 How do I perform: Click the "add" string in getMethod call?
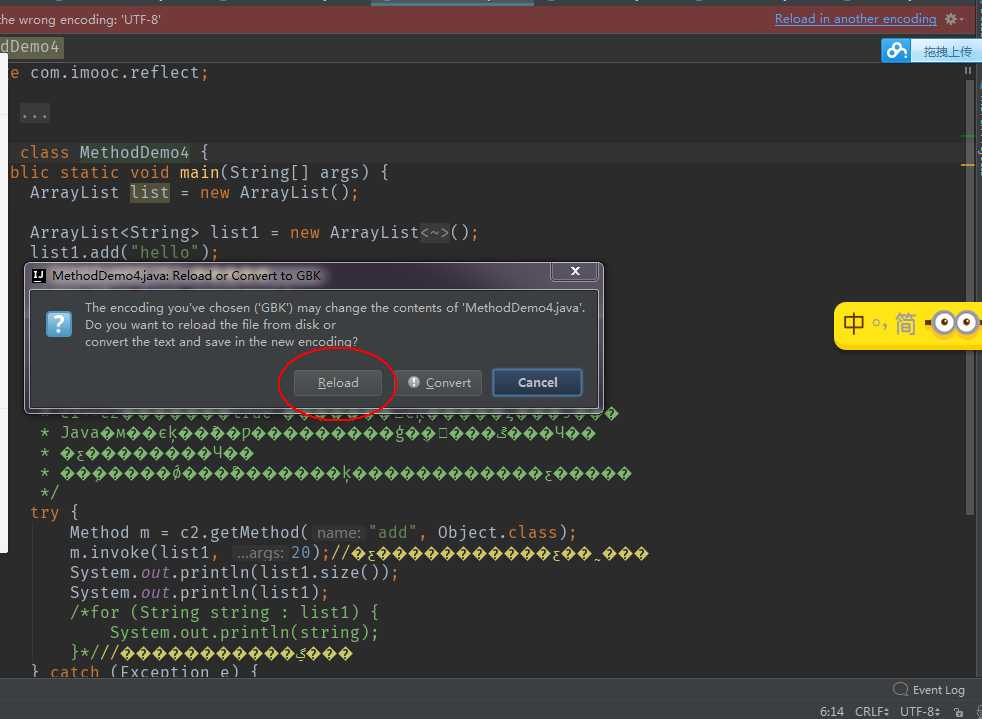pyautogui.click(x=393, y=532)
